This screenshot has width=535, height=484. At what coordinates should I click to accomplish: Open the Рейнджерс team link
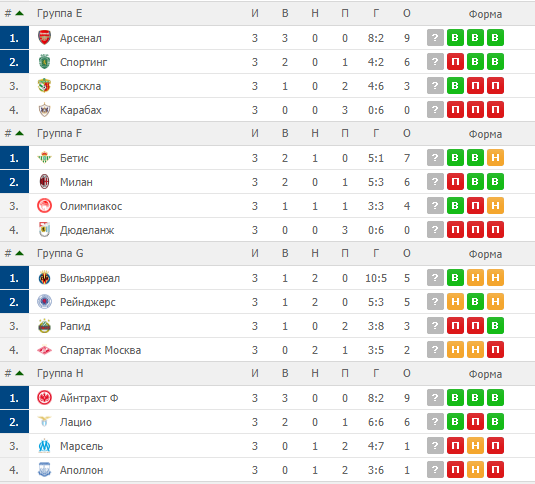pos(88,302)
